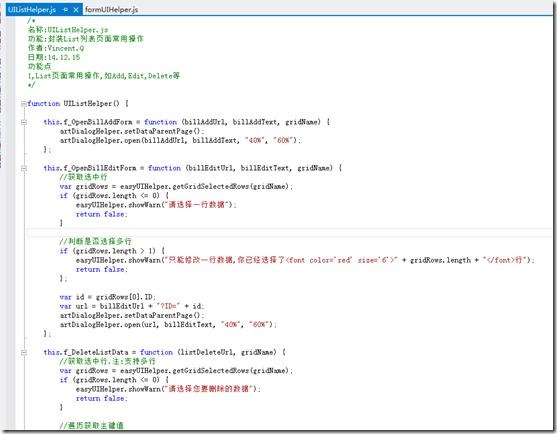This screenshot has width=557, height=434.
Task: Click the 'function UIListHelper()' declaration
Action: coord(78,104)
